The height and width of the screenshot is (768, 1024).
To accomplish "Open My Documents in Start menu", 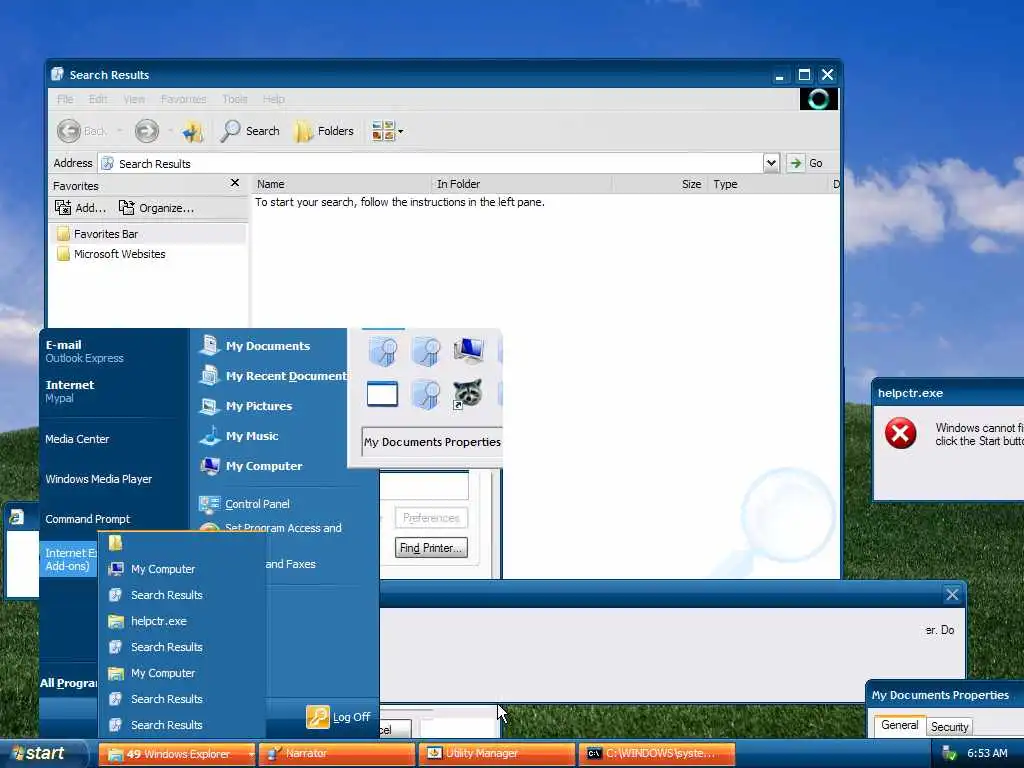I will coord(255,345).
